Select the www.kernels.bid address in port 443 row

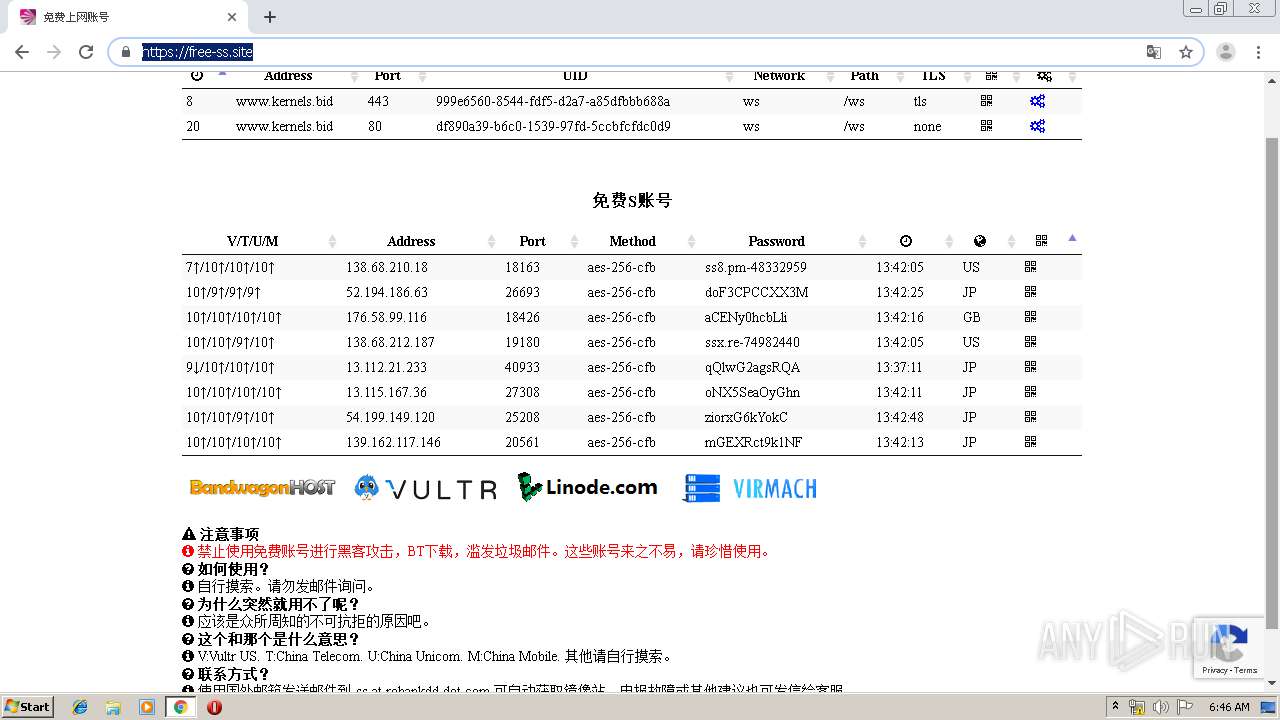tap(284, 101)
